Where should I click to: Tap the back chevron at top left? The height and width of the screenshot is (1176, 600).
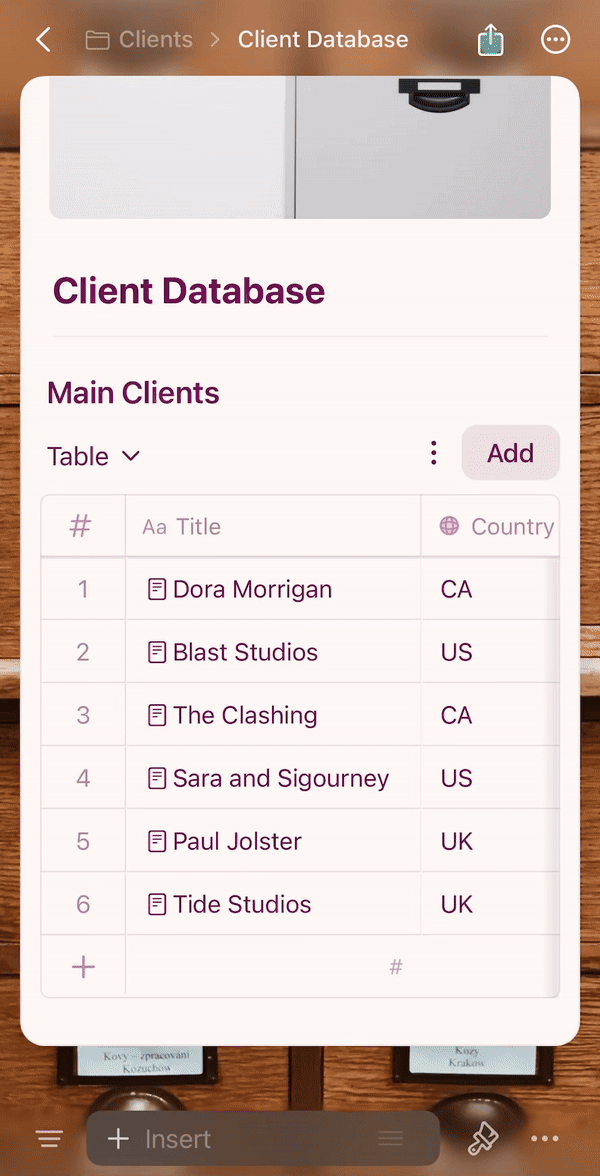(x=44, y=39)
